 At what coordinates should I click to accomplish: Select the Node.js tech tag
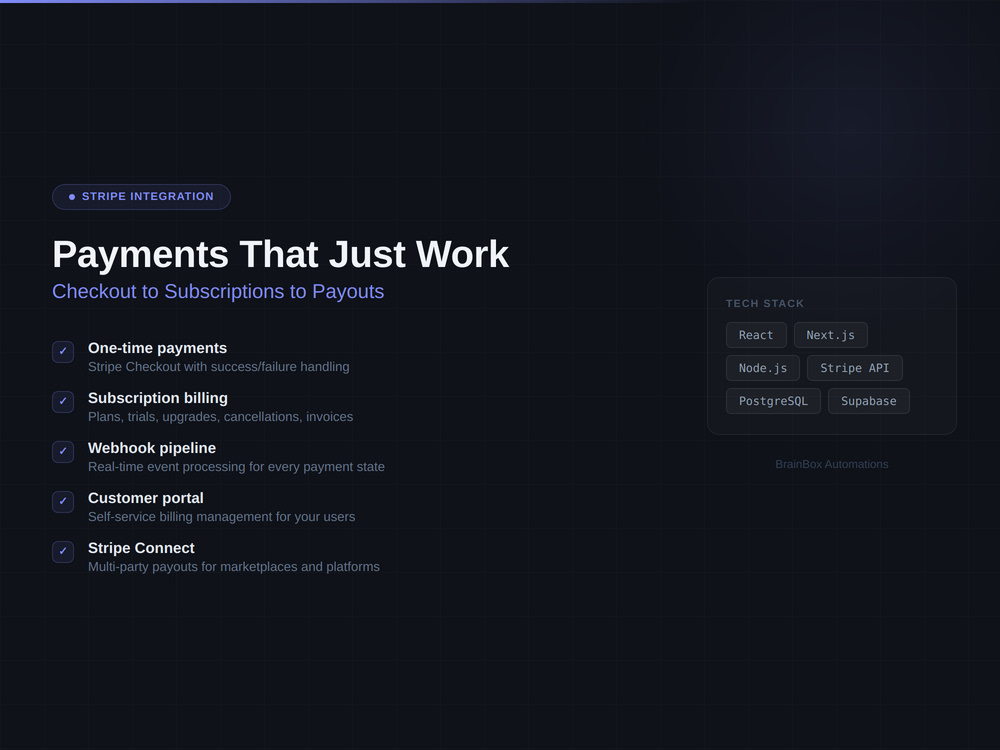point(763,368)
